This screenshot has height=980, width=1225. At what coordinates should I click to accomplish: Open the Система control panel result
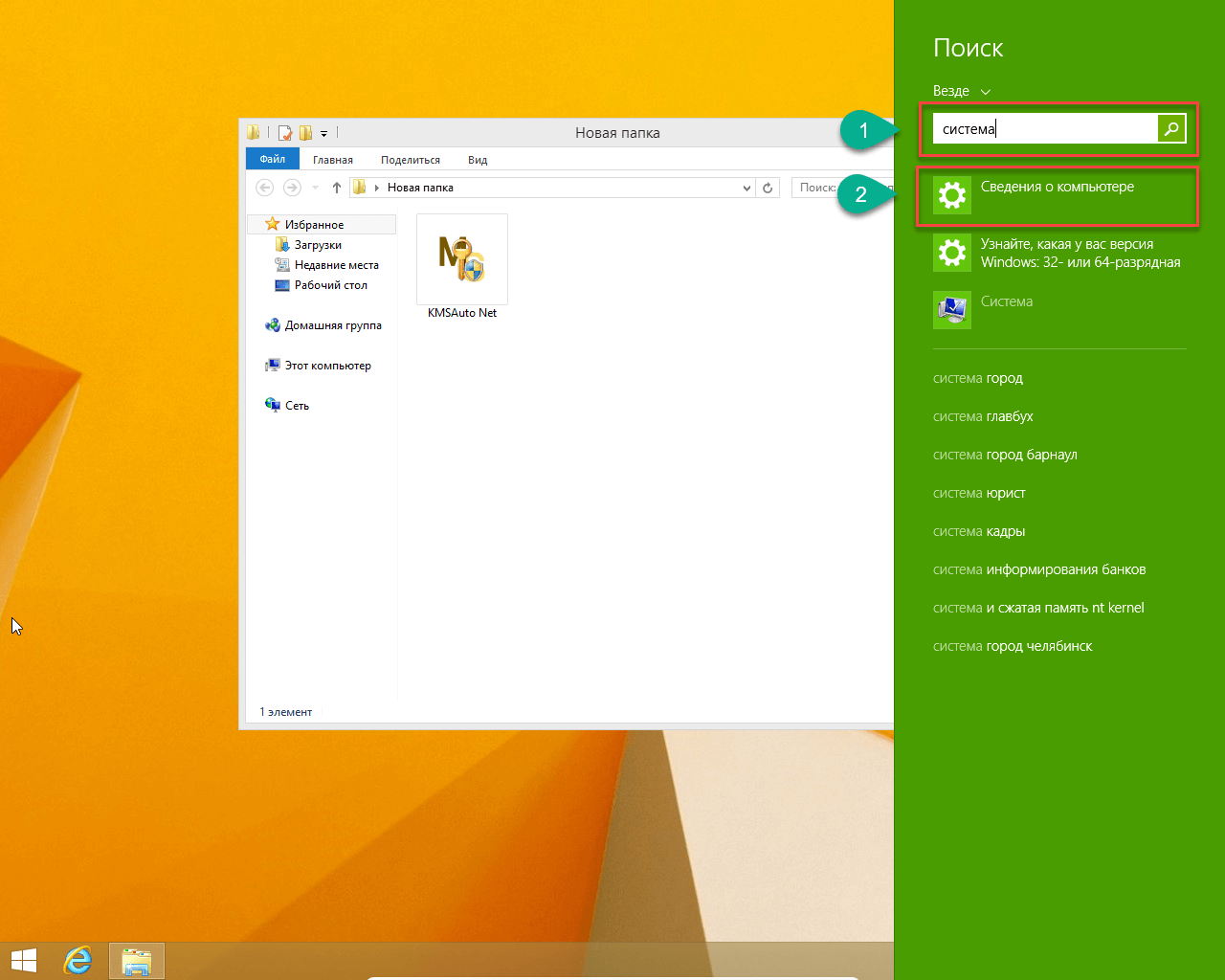click(1006, 302)
